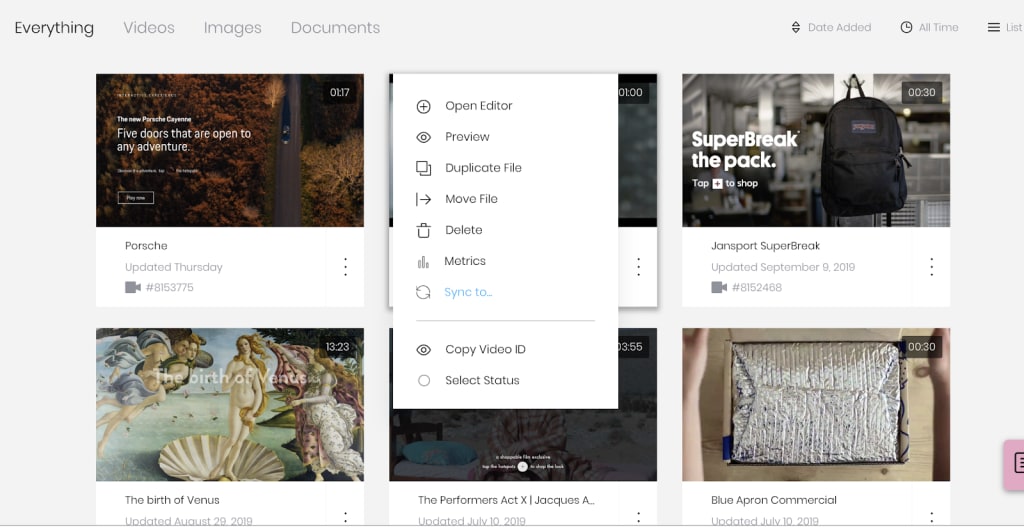Viewport: 1024px width, 528px height.
Task: Click the overlapping squares Duplicate icon
Action: pos(423,169)
